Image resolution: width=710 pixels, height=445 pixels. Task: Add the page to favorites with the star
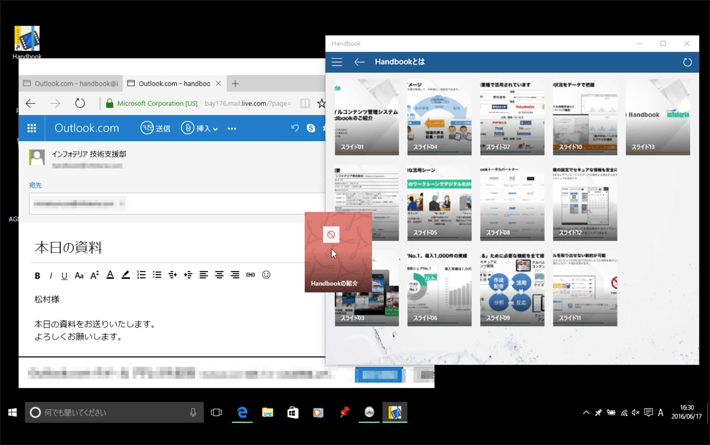pyautogui.click(x=321, y=104)
